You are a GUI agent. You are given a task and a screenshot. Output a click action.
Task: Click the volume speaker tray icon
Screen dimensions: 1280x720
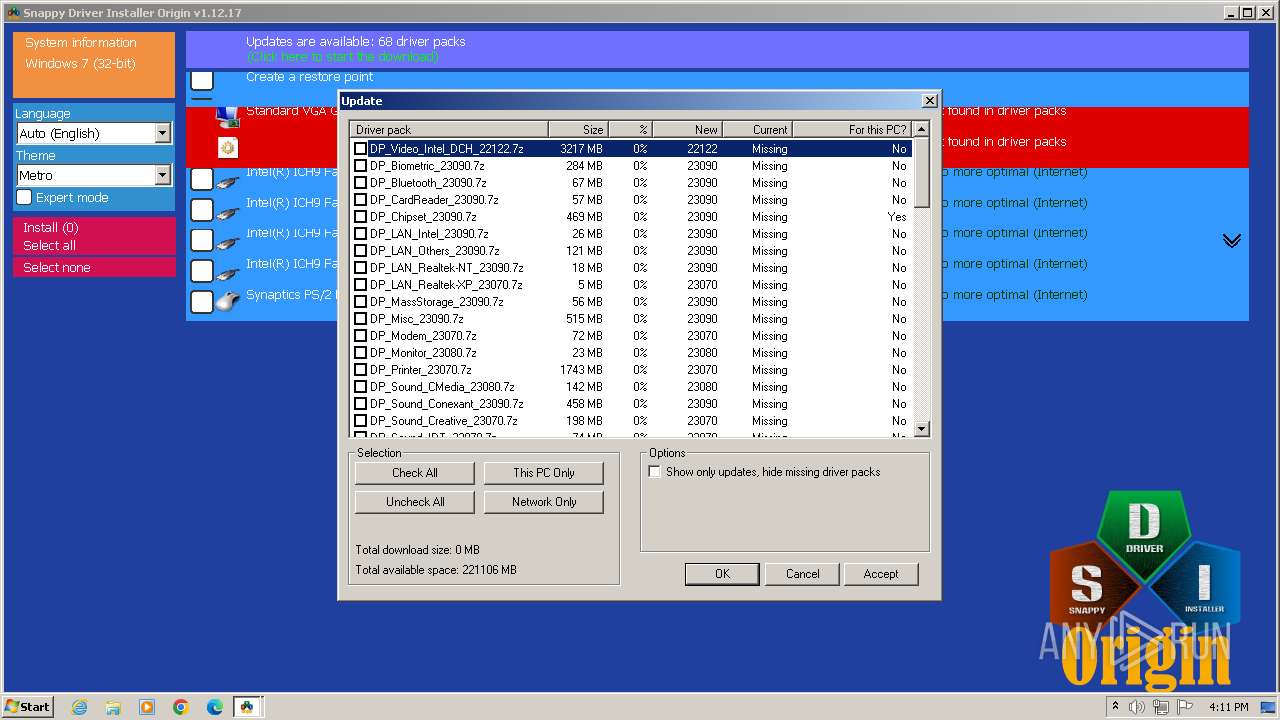pyautogui.click(x=1137, y=707)
